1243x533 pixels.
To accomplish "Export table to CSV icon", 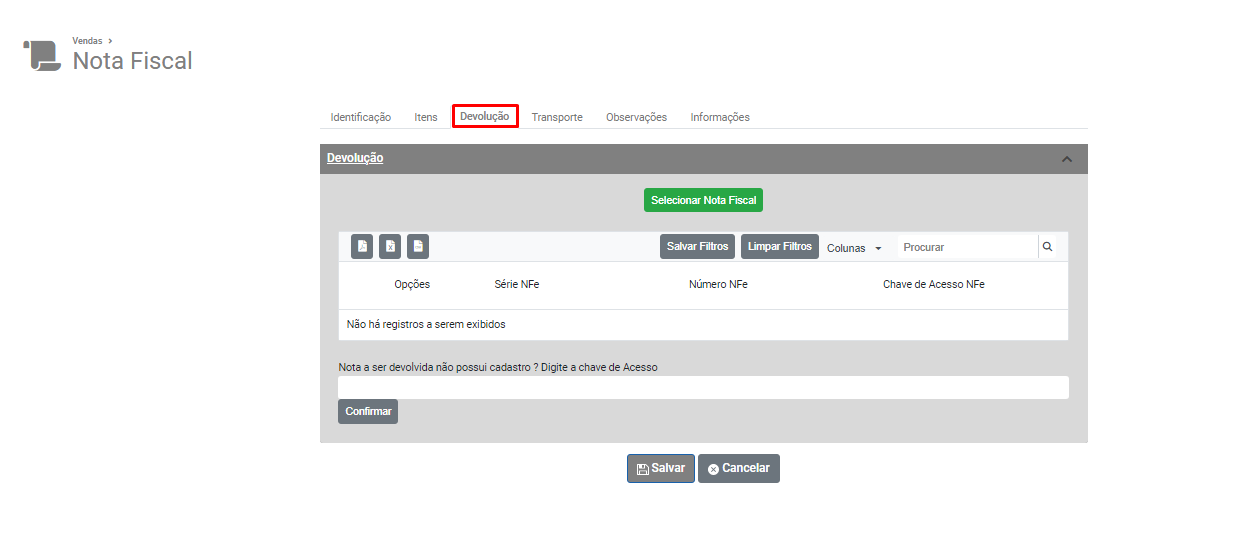I will tap(418, 246).
